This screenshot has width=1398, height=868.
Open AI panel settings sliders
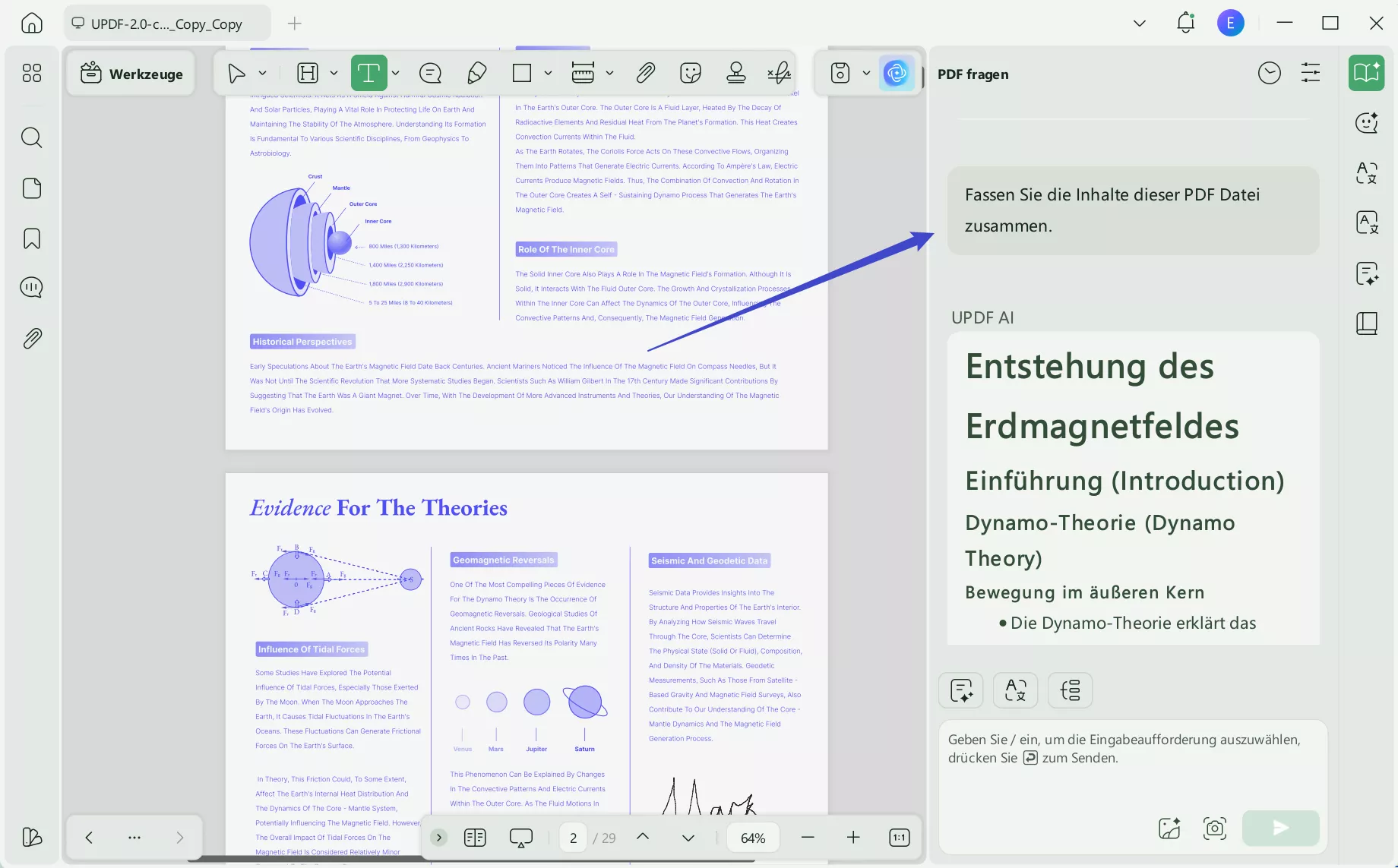click(1311, 74)
